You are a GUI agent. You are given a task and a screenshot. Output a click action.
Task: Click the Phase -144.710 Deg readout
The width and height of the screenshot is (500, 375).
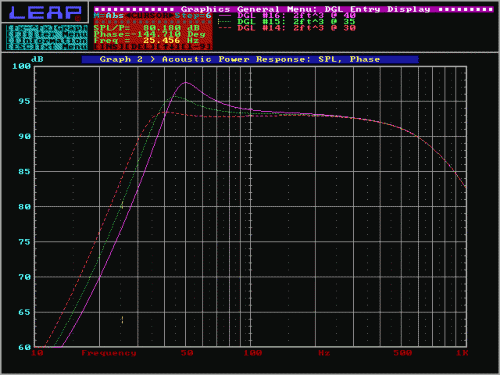tap(149, 34)
